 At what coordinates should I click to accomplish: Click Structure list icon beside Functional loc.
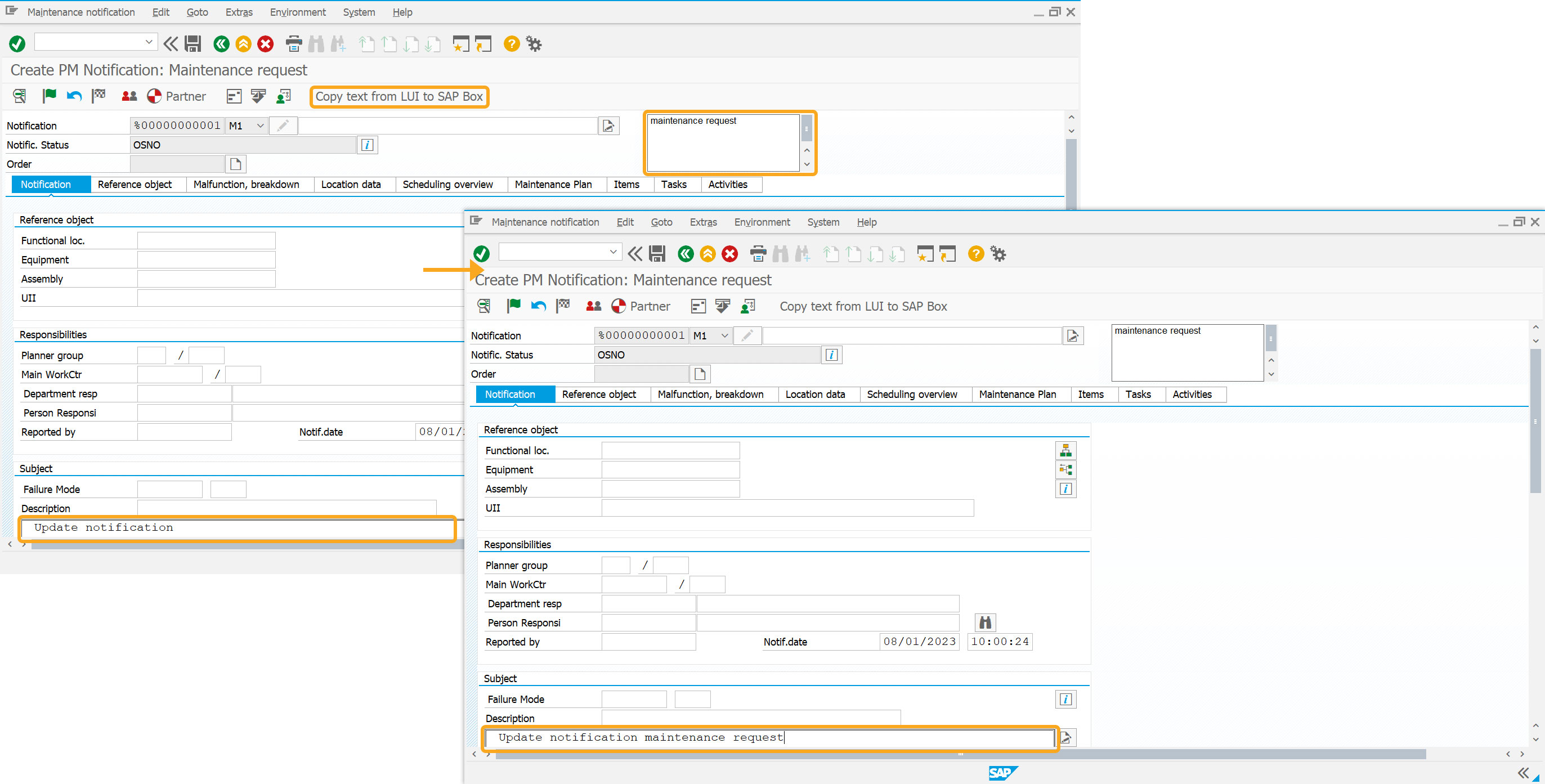tap(1065, 450)
